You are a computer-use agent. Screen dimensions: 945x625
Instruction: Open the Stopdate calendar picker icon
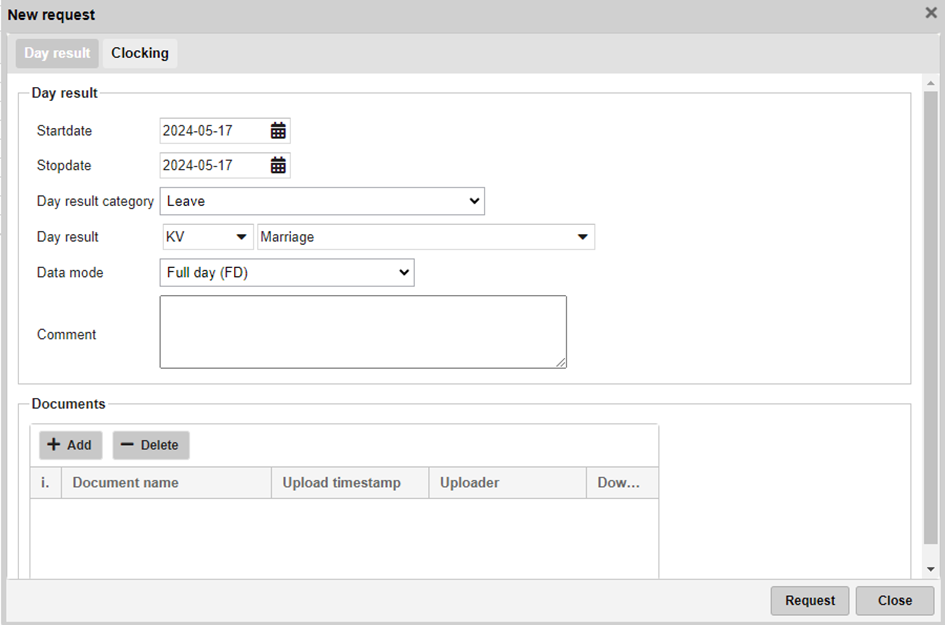coord(278,166)
